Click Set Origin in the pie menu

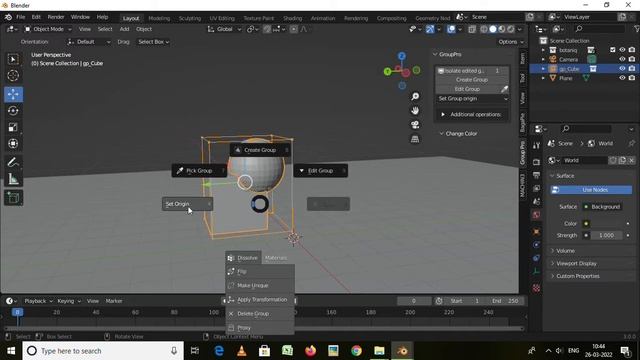coord(187,204)
